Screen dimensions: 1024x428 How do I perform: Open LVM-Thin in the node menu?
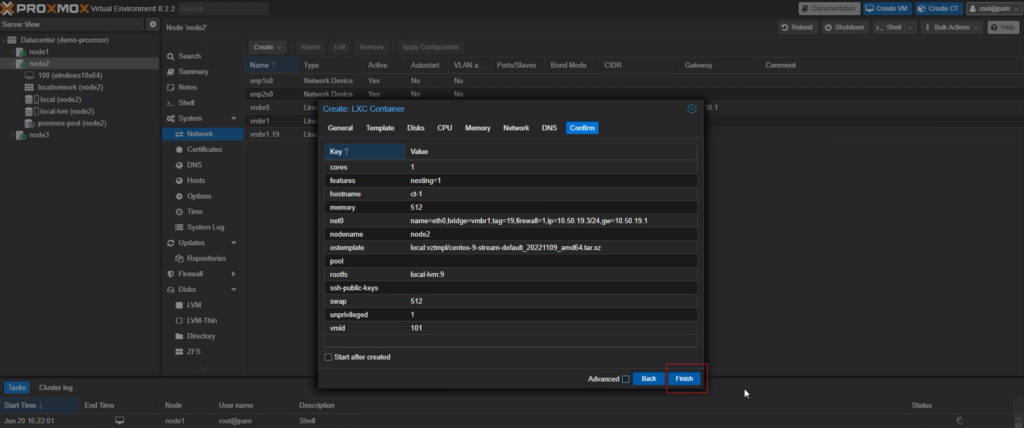click(203, 321)
